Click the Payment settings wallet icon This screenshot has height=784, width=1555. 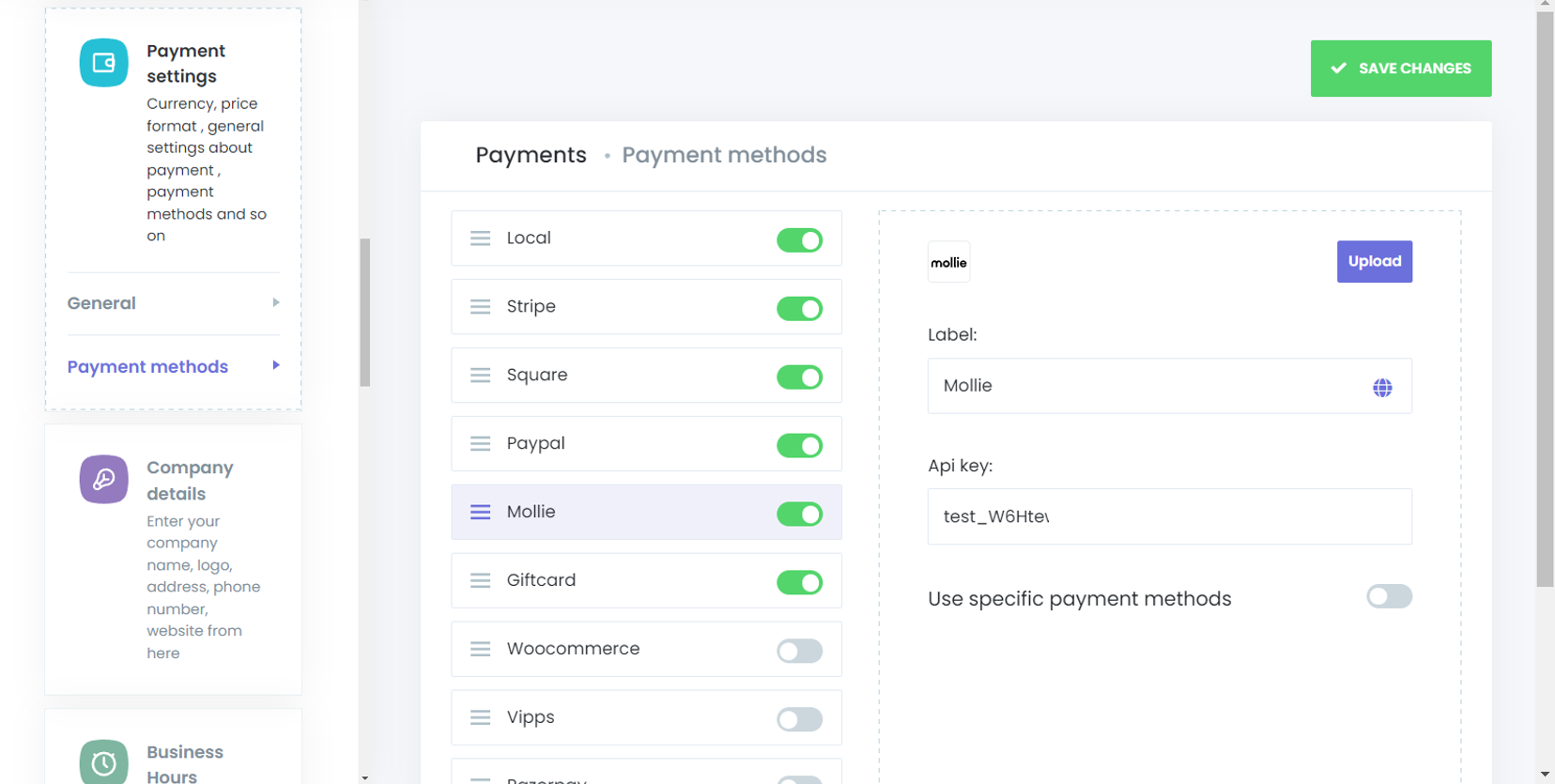(103, 63)
